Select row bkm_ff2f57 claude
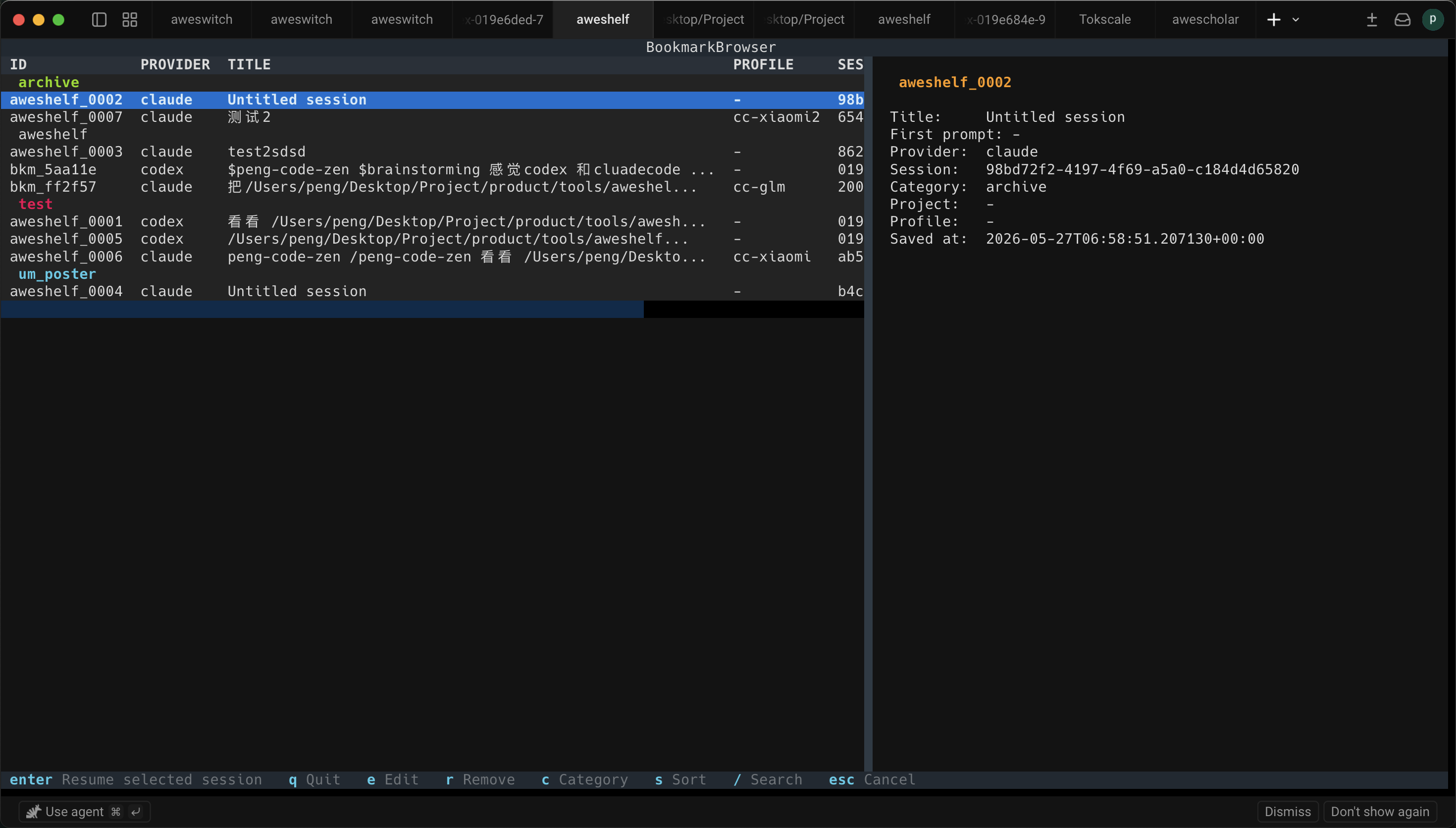Viewport: 1456px width, 828px height. pos(432,187)
